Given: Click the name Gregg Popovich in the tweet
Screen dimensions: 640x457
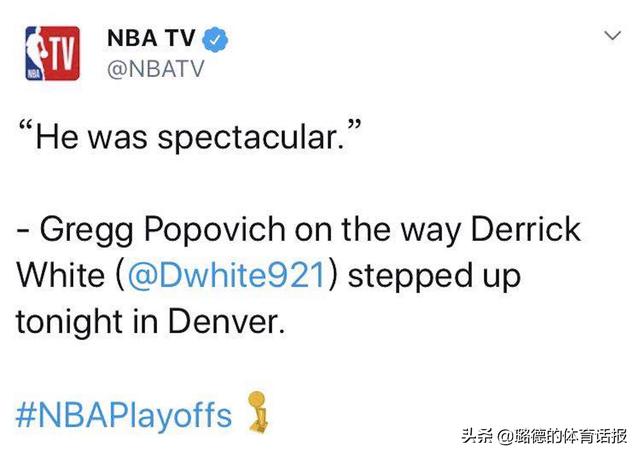Looking at the screenshot, I should 162,231.
